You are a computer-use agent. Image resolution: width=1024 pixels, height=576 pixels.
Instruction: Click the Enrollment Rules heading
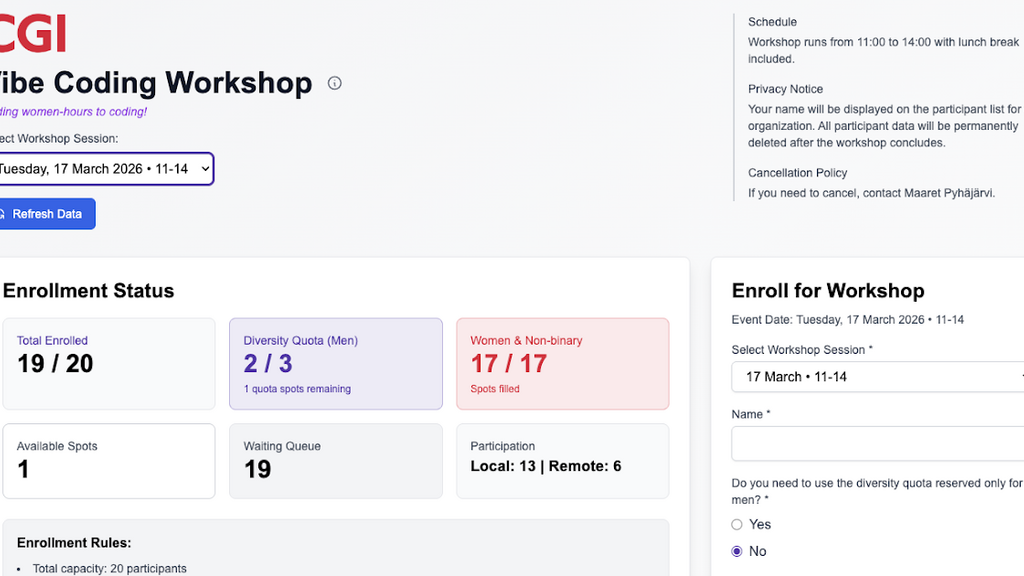(74, 543)
